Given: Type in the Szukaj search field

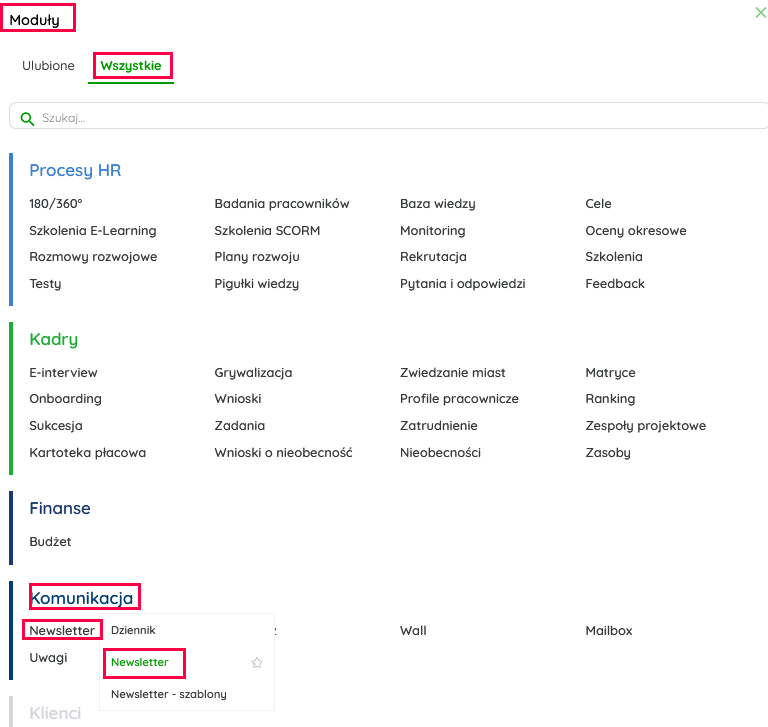Looking at the screenshot, I should [400, 118].
